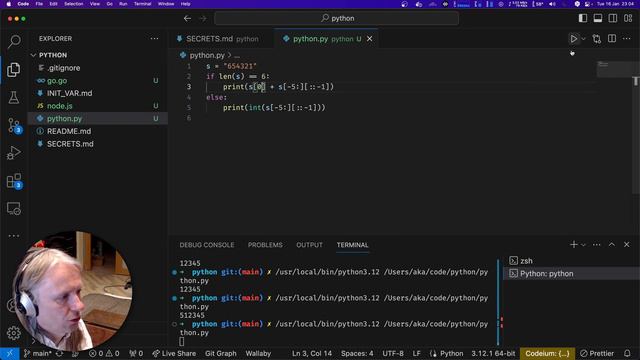
Task: Open terminal panel more actions
Action: coord(597,244)
